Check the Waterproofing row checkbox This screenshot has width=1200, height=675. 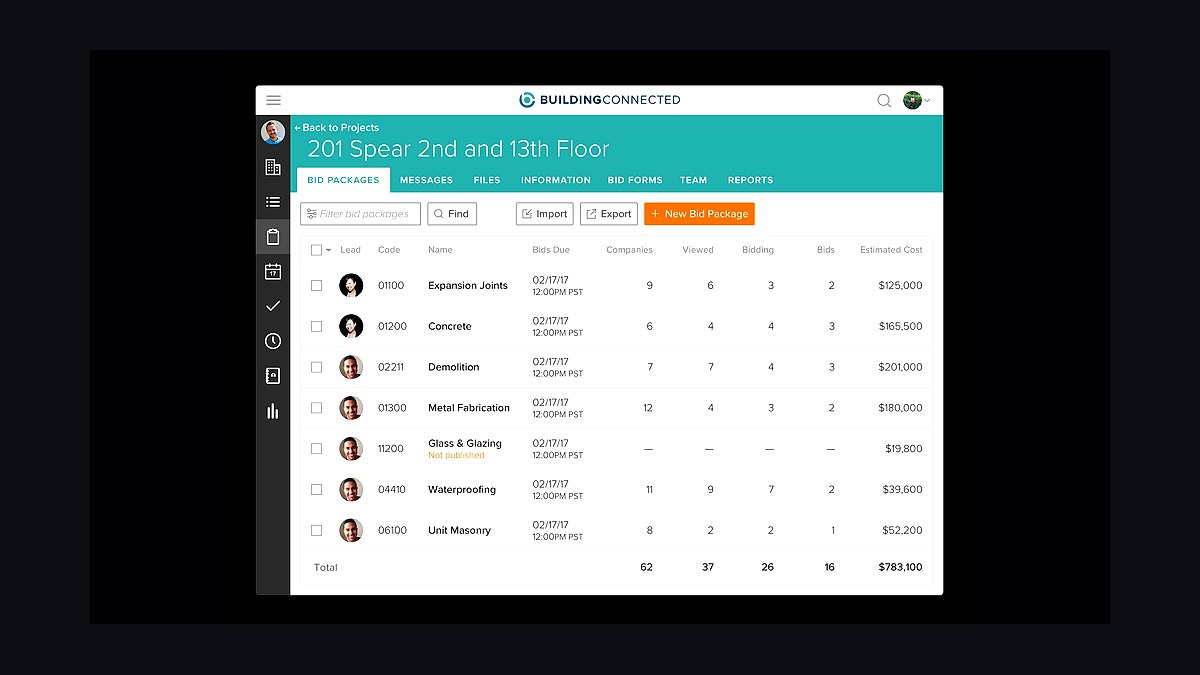pyautogui.click(x=317, y=490)
